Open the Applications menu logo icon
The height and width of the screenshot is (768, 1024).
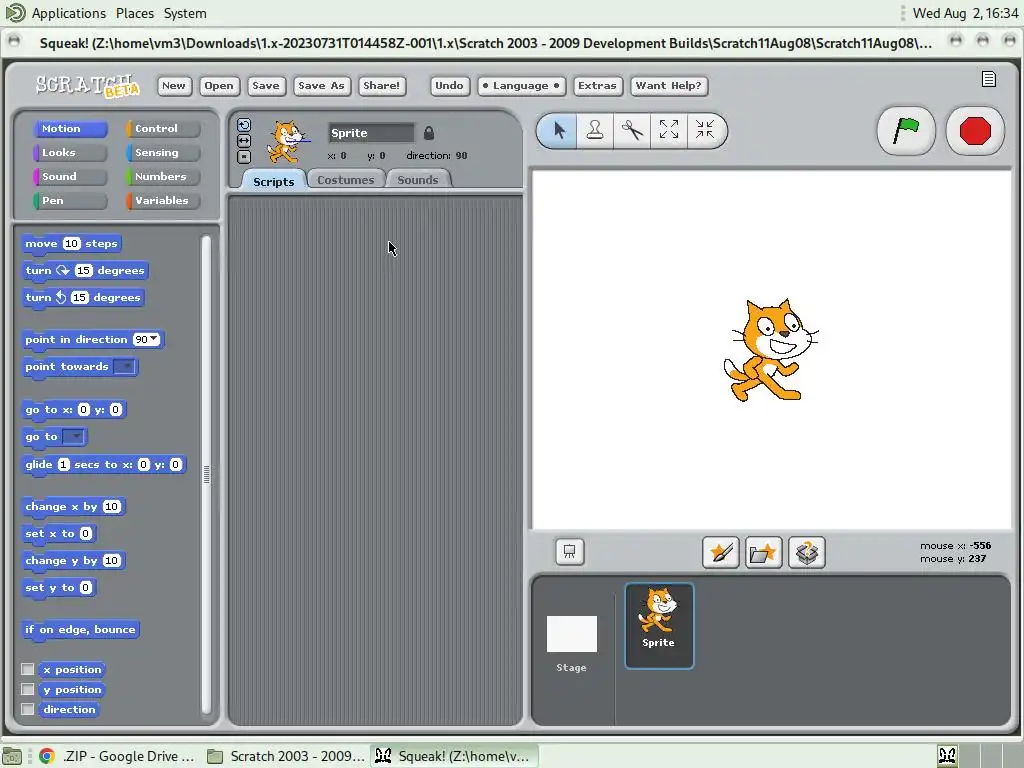15,12
